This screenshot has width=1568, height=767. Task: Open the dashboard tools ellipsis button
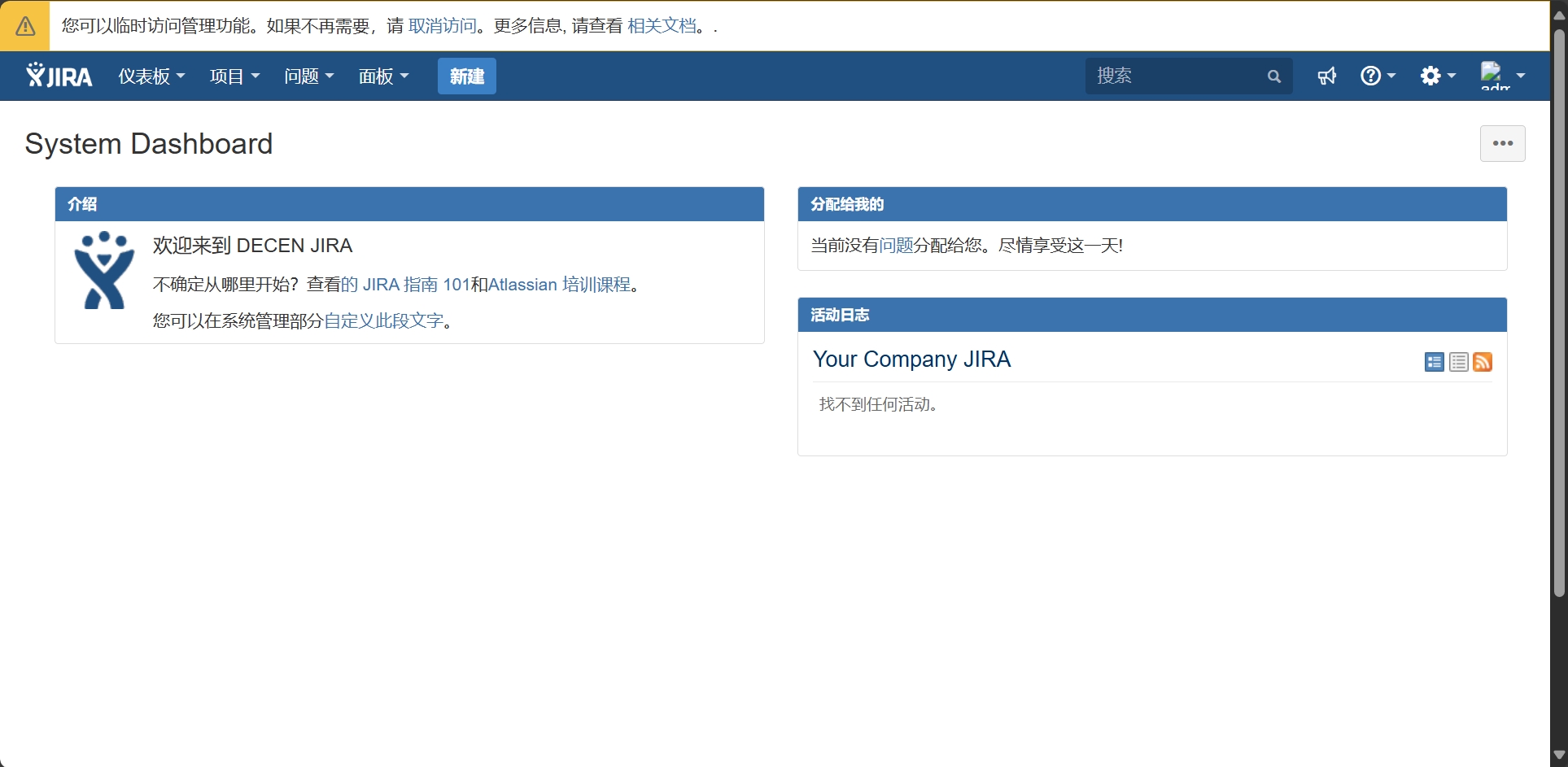click(x=1502, y=143)
